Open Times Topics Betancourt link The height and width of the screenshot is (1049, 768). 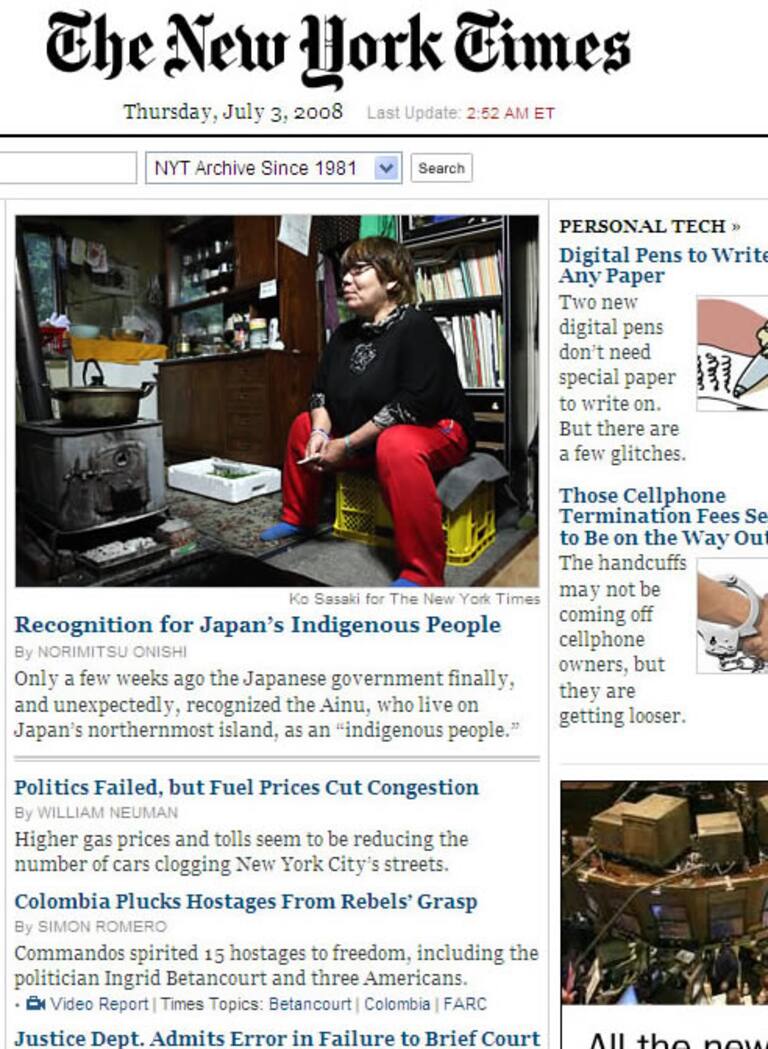tap(309, 1004)
